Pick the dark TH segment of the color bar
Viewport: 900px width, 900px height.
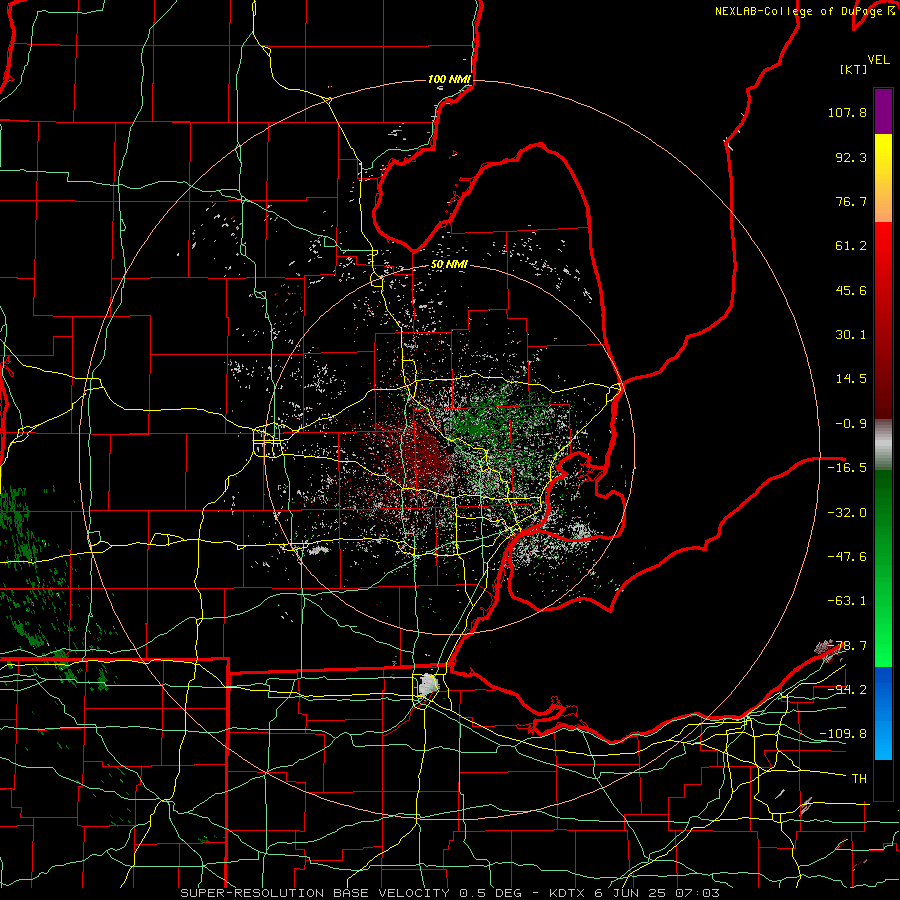883,779
